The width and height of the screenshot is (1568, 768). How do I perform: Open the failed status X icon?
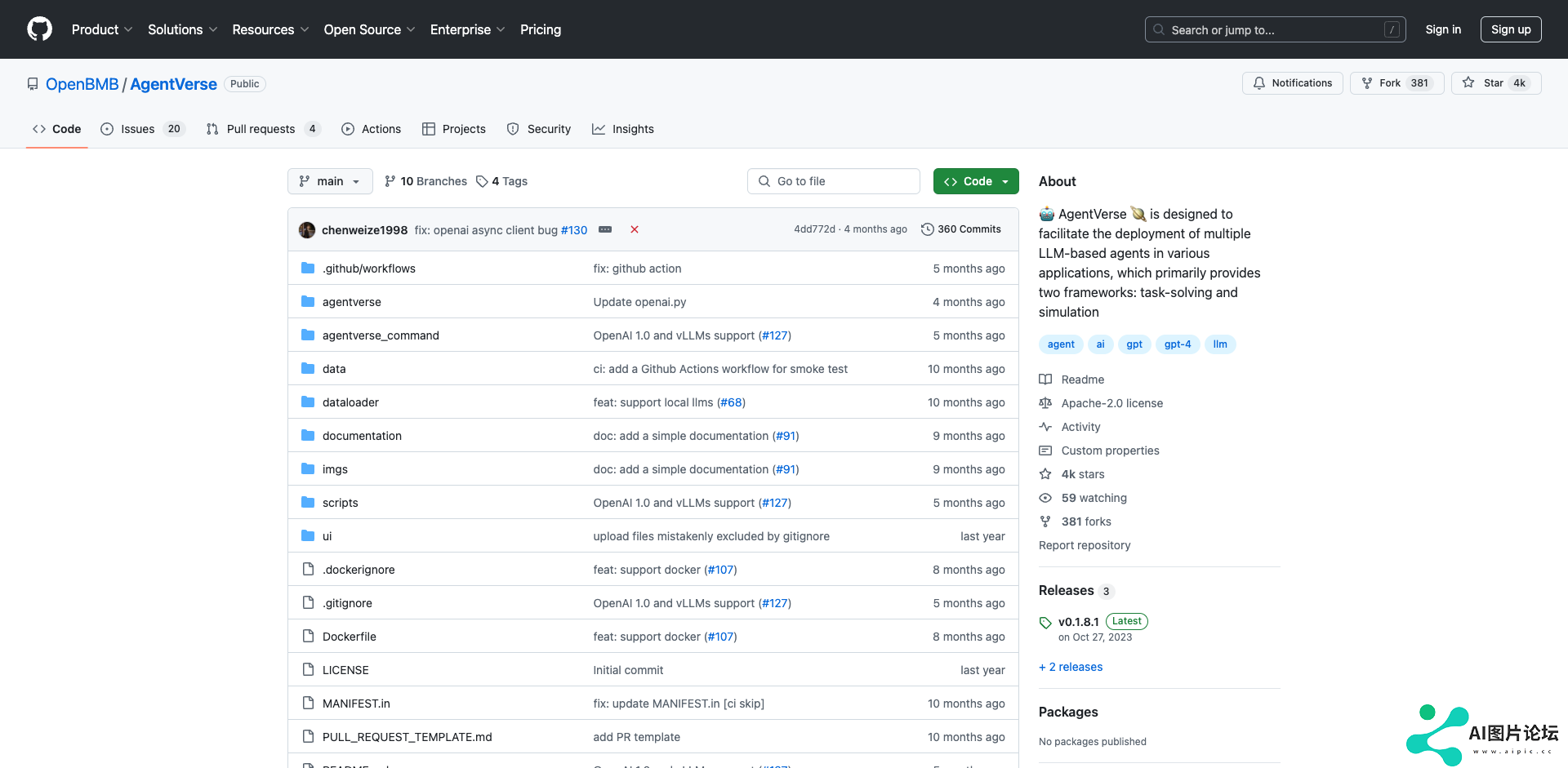635,229
